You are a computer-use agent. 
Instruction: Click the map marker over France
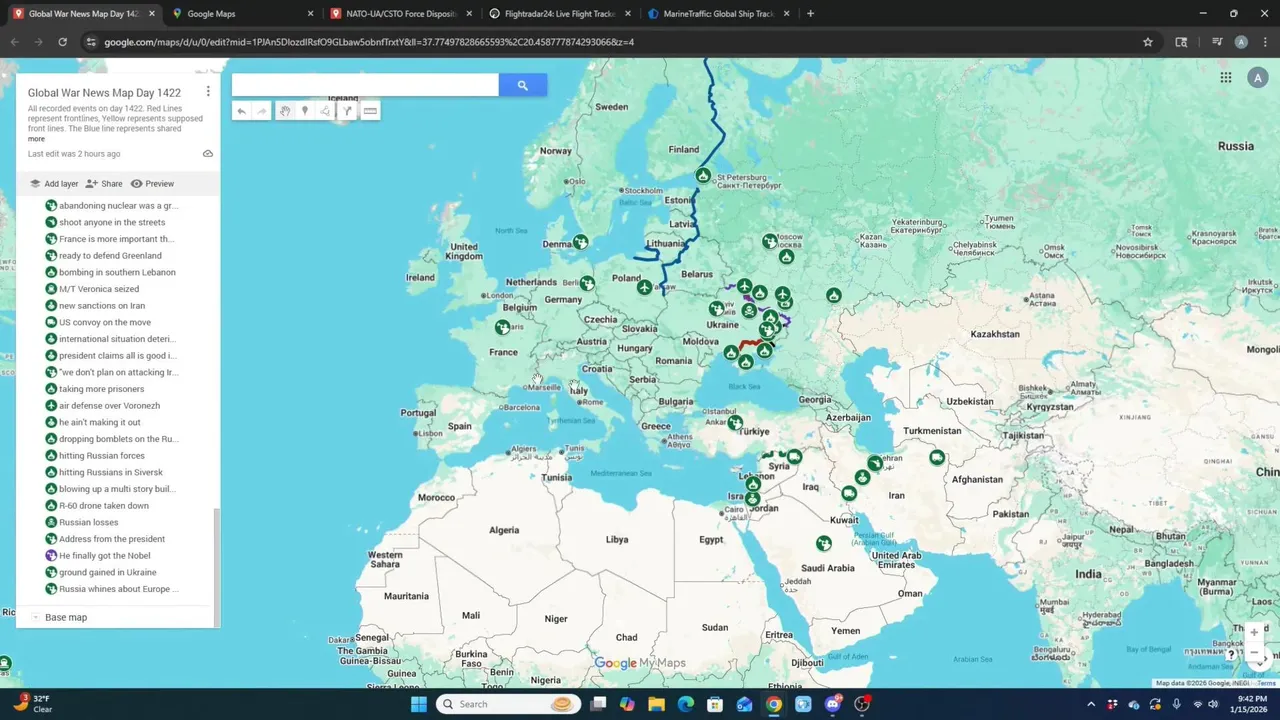click(x=502, y=327)
